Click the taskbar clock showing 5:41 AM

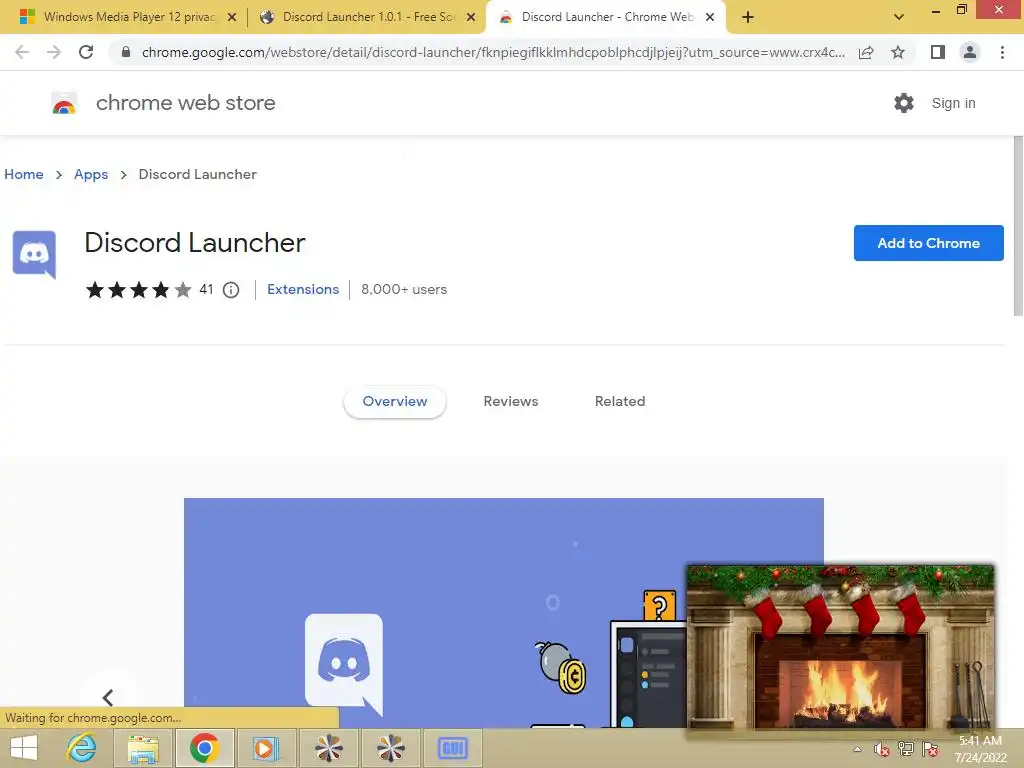coord(980,749)
